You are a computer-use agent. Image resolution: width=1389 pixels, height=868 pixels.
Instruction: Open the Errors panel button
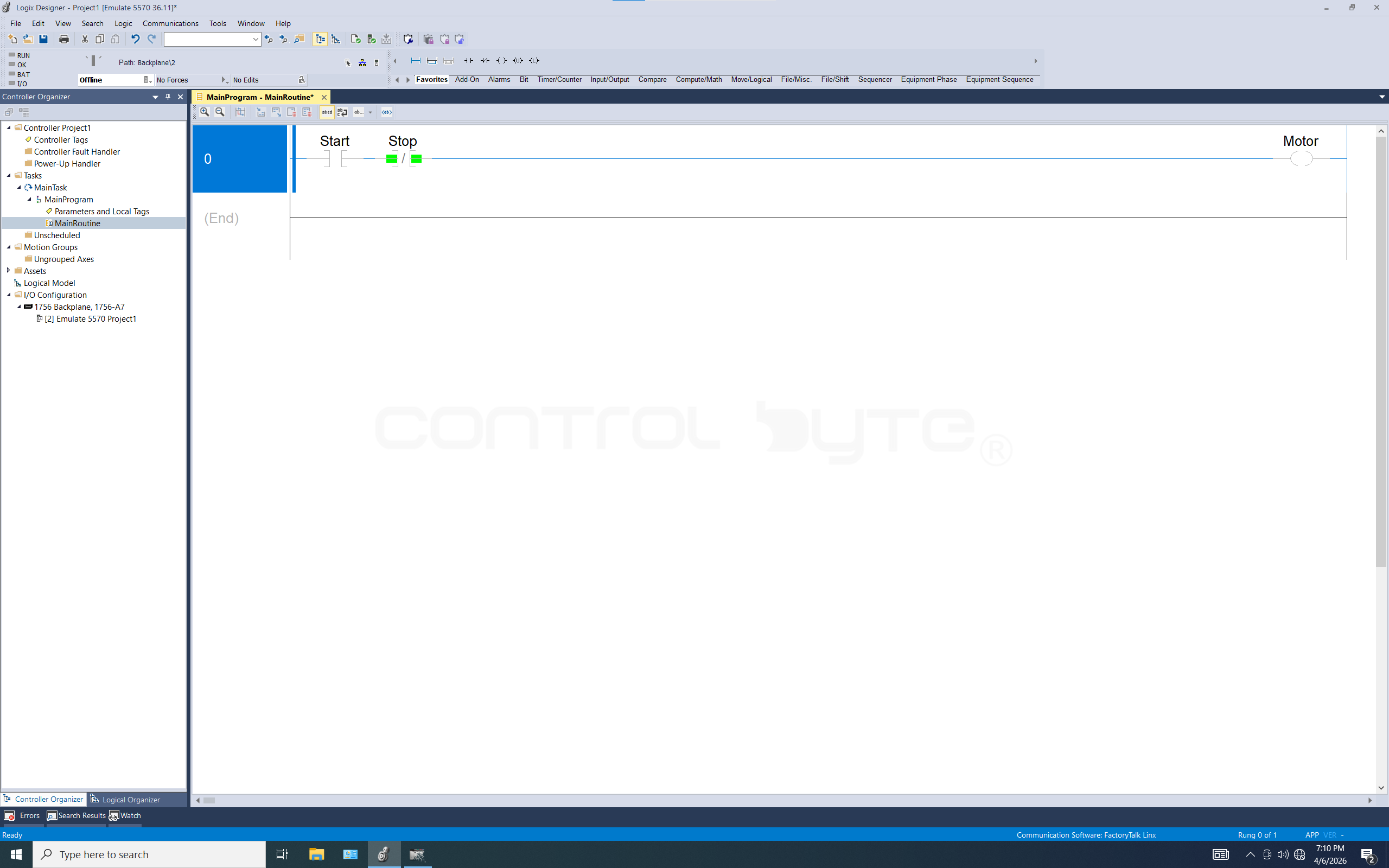click(x=22, y=815)
